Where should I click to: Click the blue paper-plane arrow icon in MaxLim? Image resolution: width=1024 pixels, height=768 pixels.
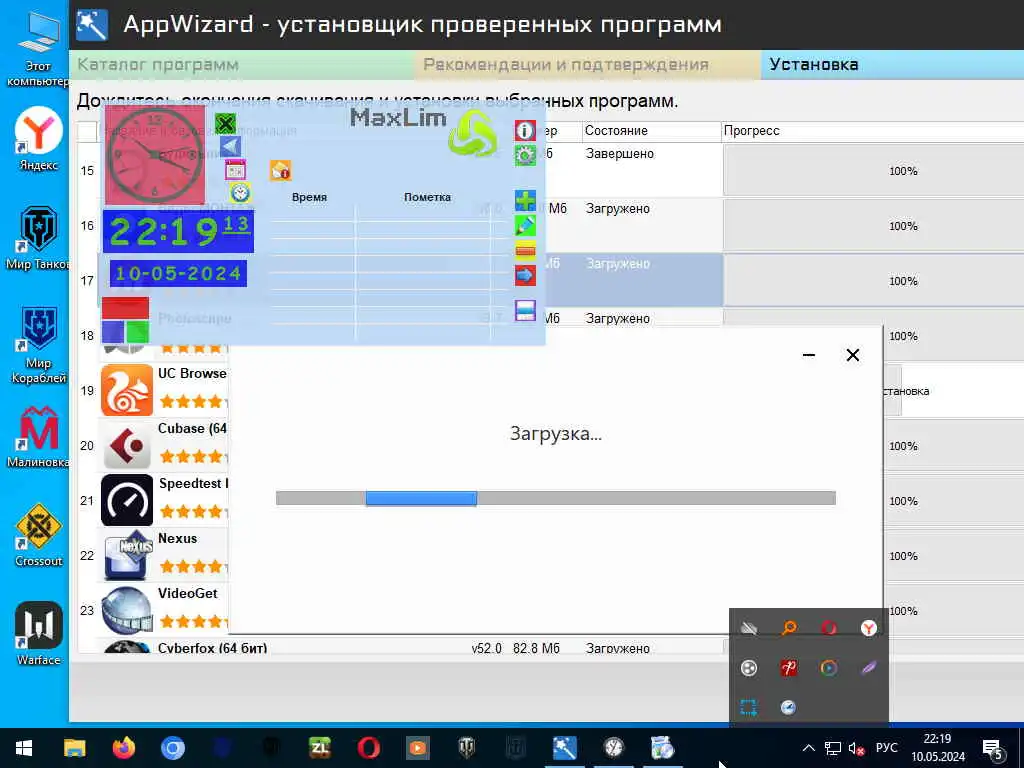click(x=230, y=146)
